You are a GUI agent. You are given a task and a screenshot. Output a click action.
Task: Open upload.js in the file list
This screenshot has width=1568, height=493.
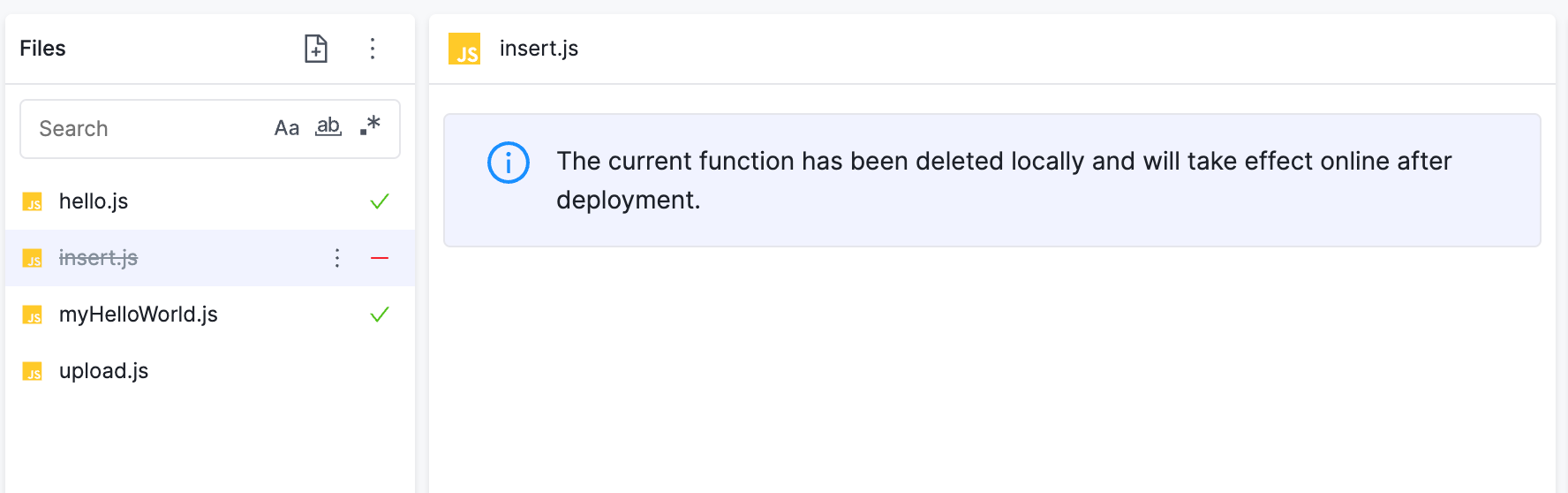[210, 371]
